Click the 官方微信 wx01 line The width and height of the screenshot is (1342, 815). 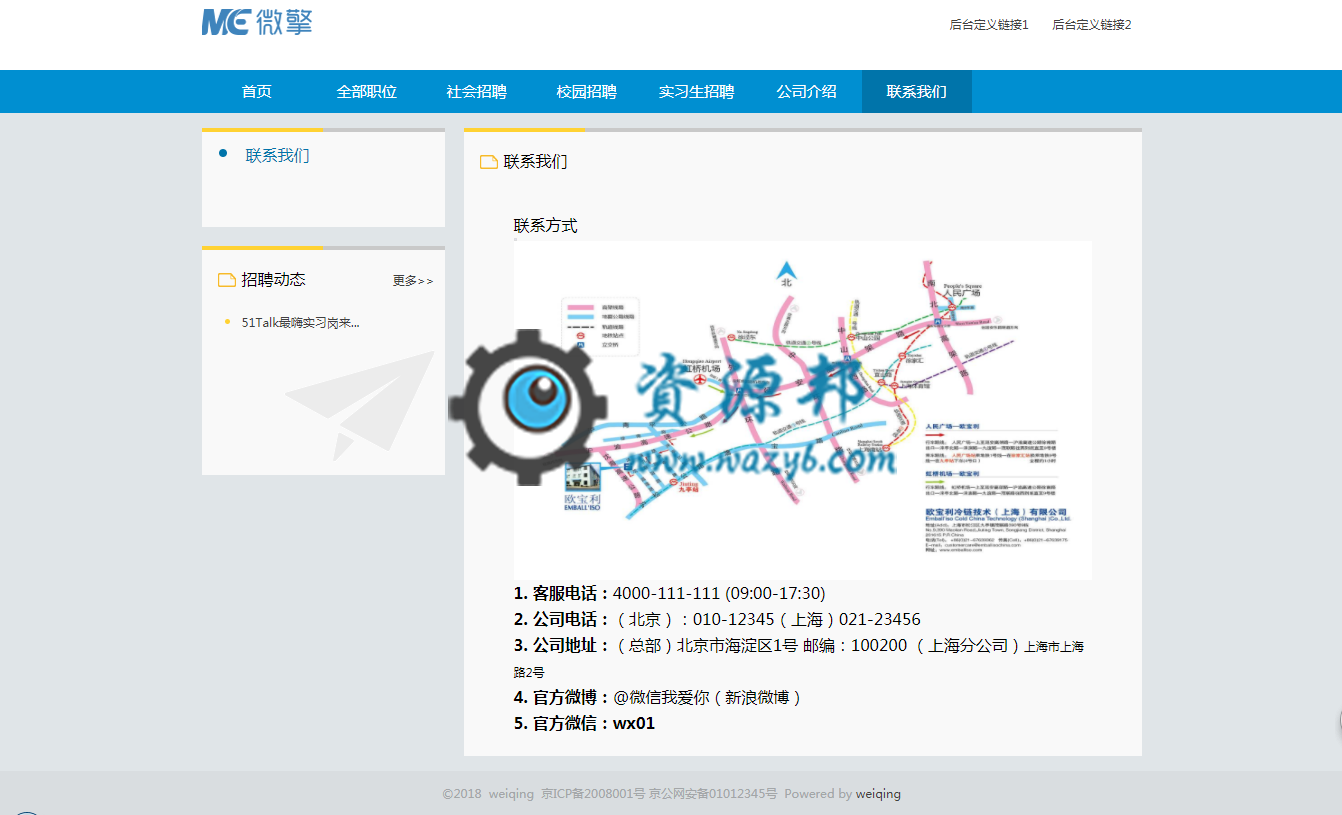tap(585, 723)
